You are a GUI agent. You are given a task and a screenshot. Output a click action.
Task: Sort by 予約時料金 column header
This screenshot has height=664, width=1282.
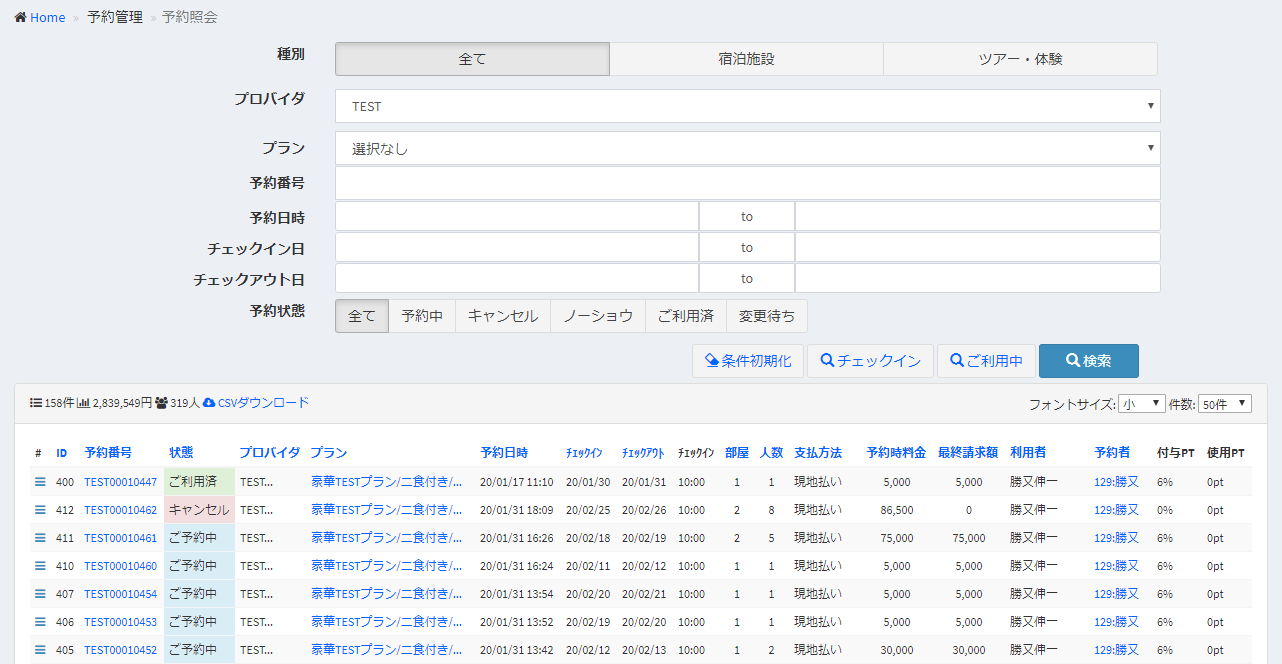[x=896, y=453]
